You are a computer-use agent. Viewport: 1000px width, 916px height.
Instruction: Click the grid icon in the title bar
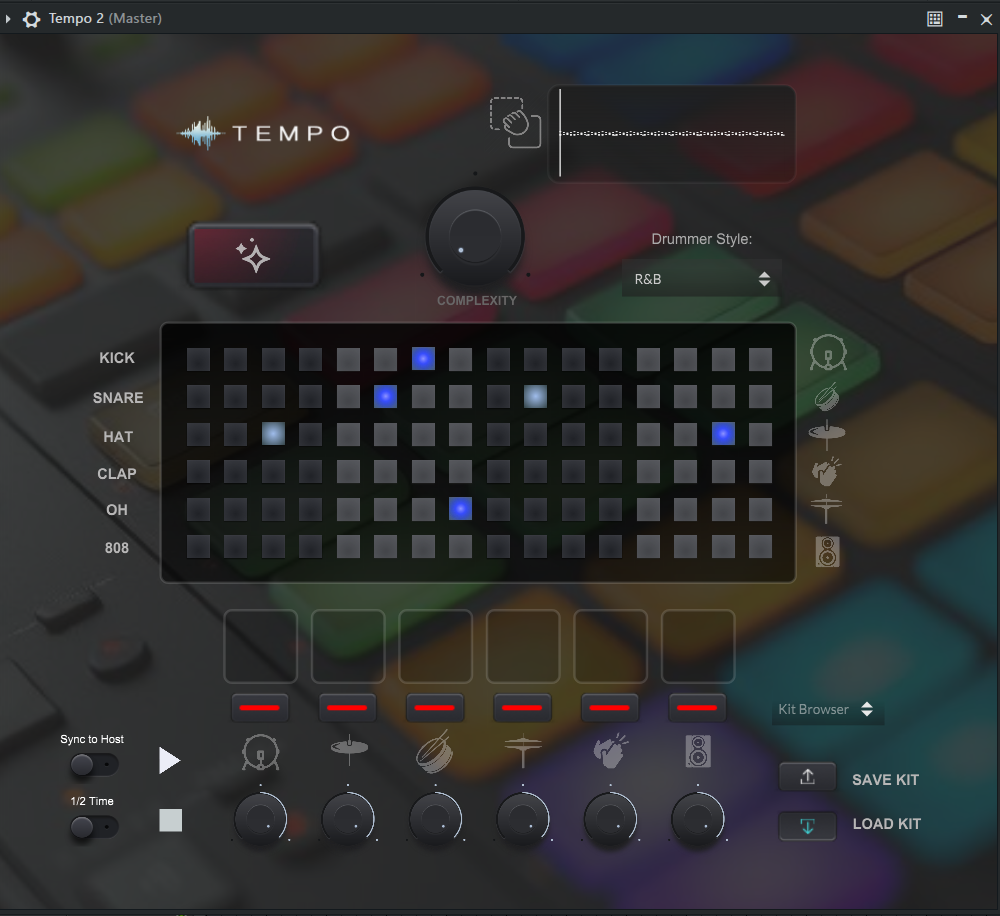[x=934, y=19]
